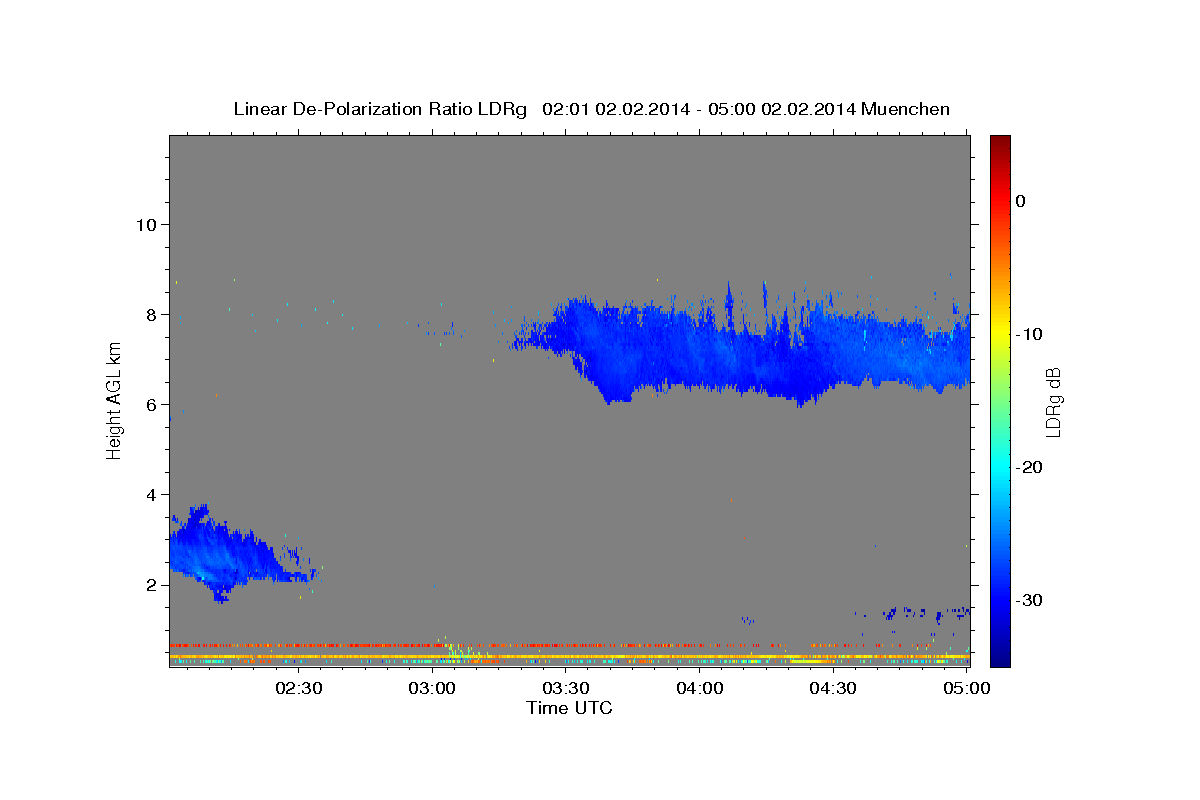Click the height tick label '4'
Viewport: 1200px width, 800px height.
(152, 495)
